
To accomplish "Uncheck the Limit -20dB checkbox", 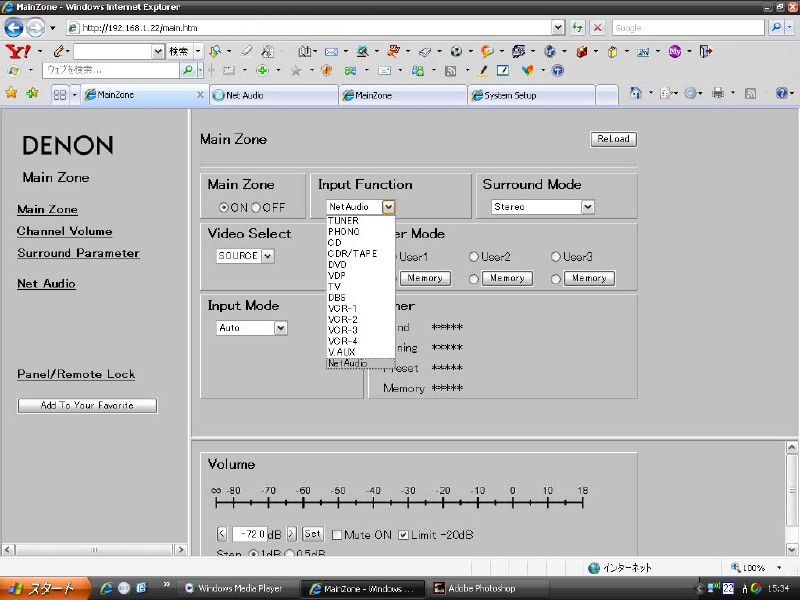I will click(403, 535).
